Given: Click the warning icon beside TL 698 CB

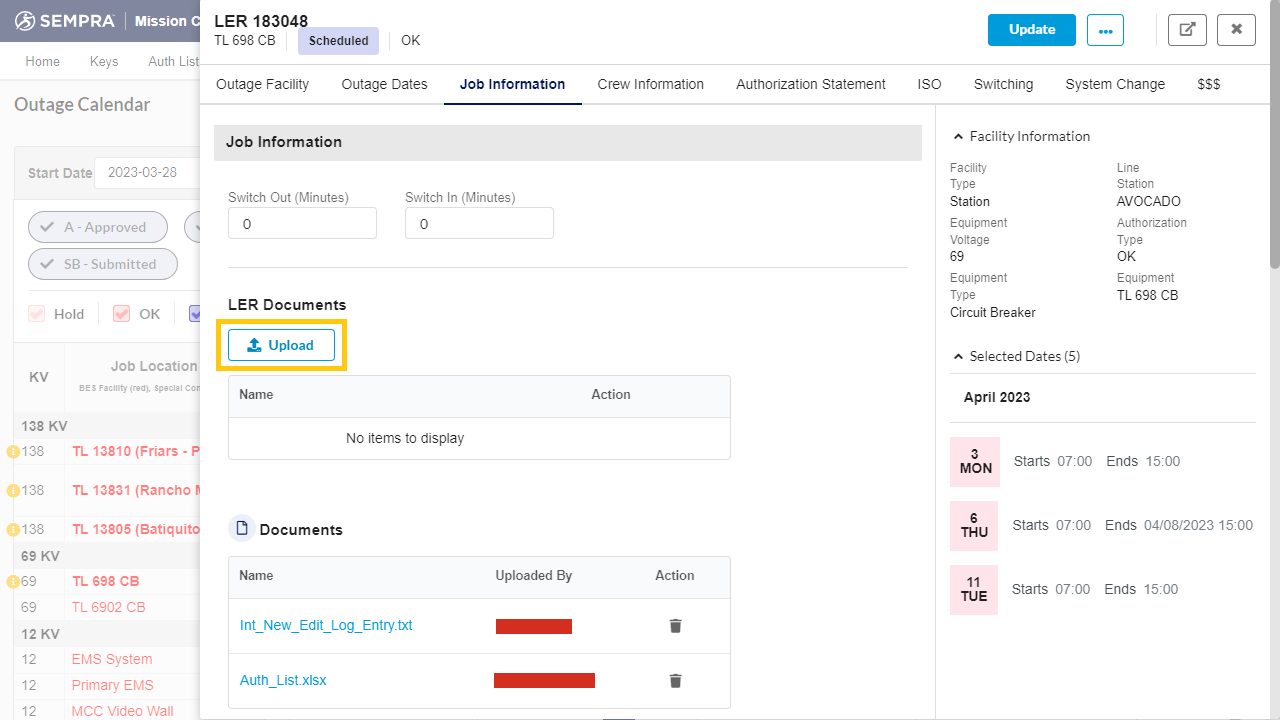Looking at the screenshot, I should [13, 581].
